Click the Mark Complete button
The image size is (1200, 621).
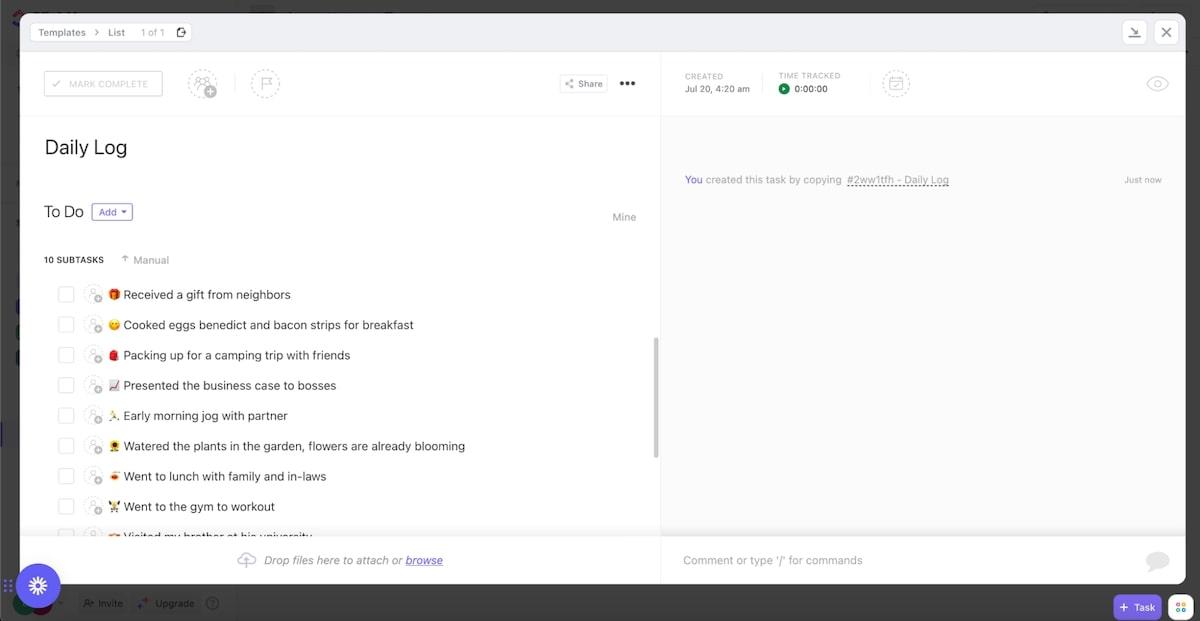click(x=103, y=84)
